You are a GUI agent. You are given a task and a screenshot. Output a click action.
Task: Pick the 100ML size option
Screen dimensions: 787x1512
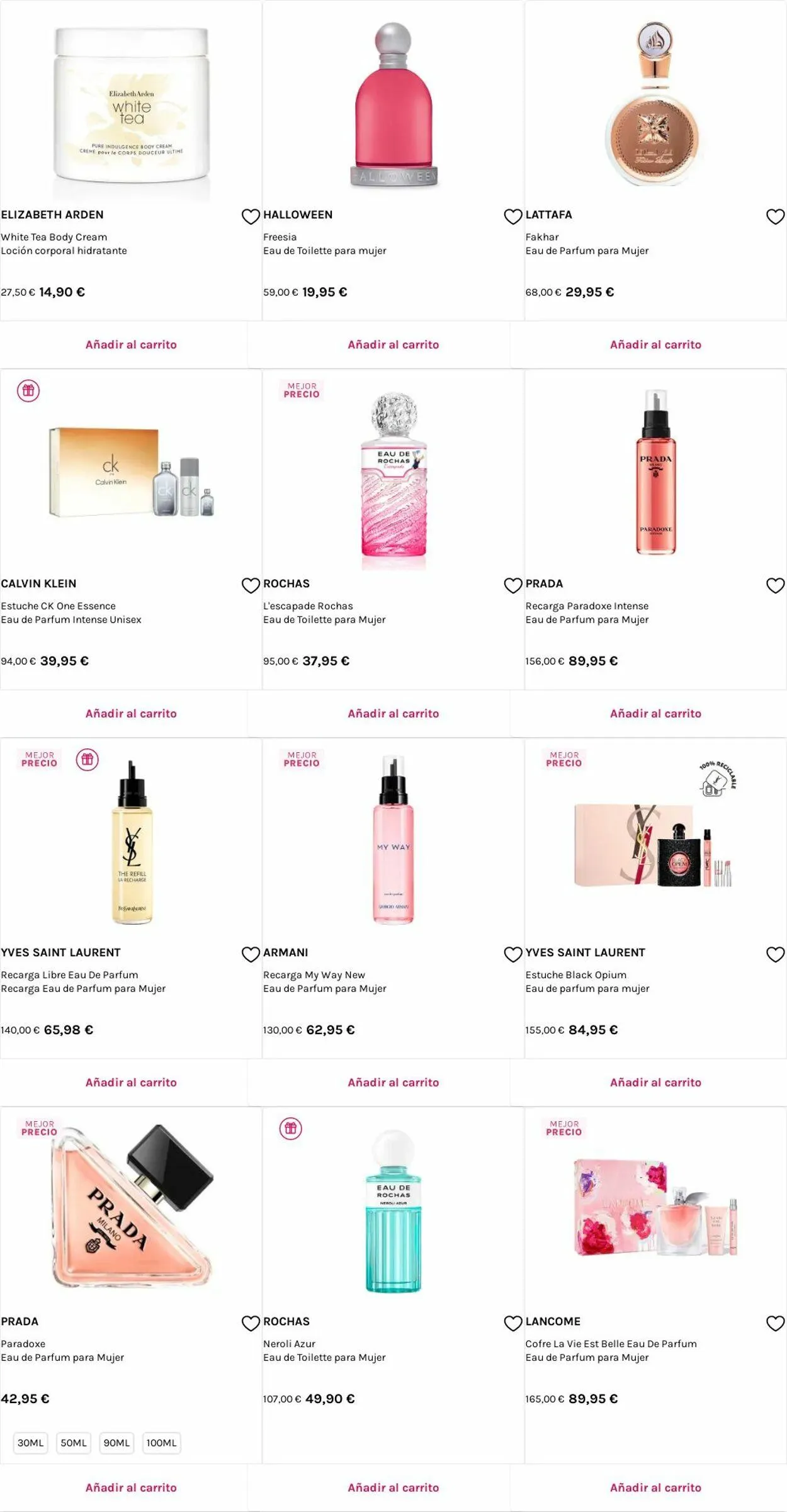[162, 1443]
